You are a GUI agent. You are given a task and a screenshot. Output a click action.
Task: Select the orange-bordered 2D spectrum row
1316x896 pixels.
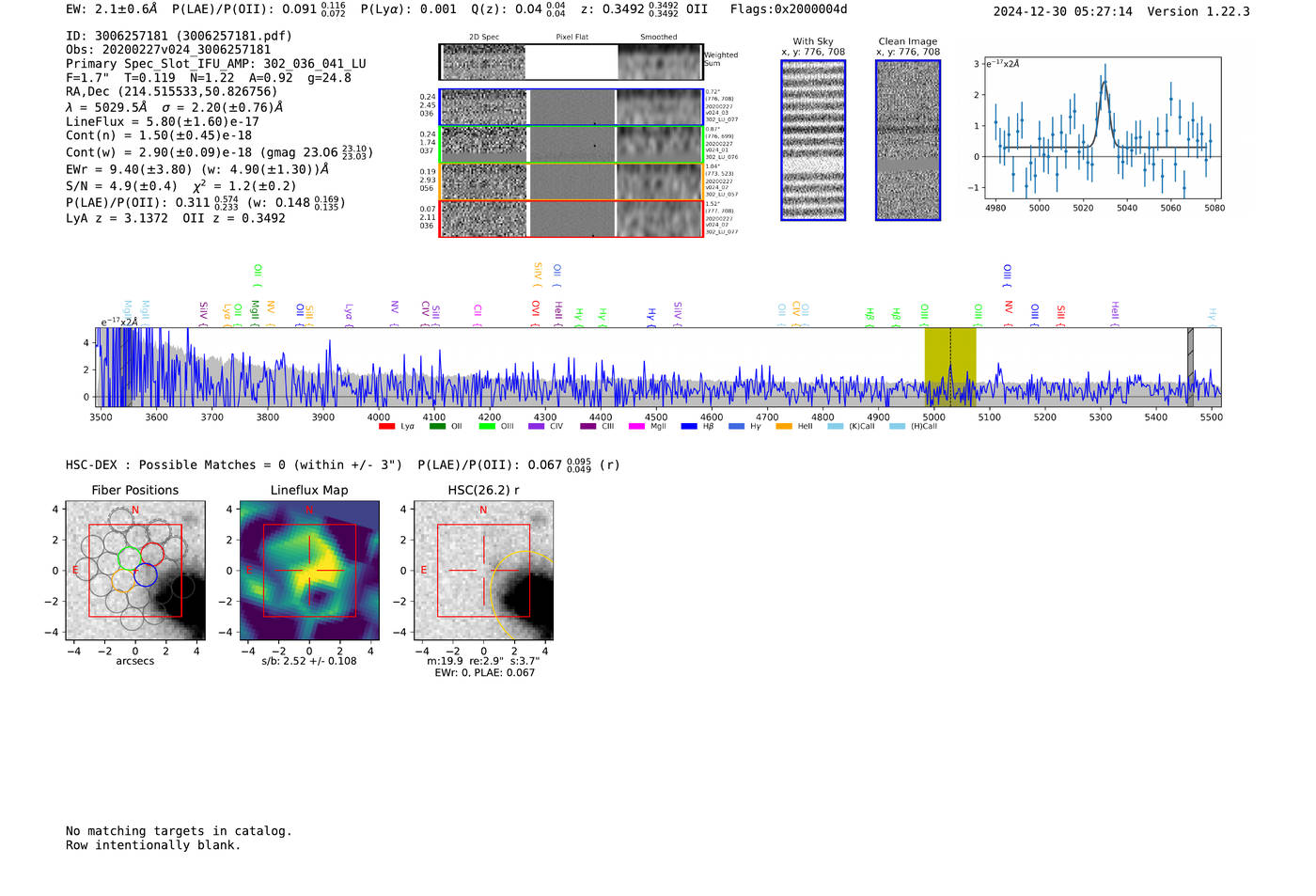571,181
